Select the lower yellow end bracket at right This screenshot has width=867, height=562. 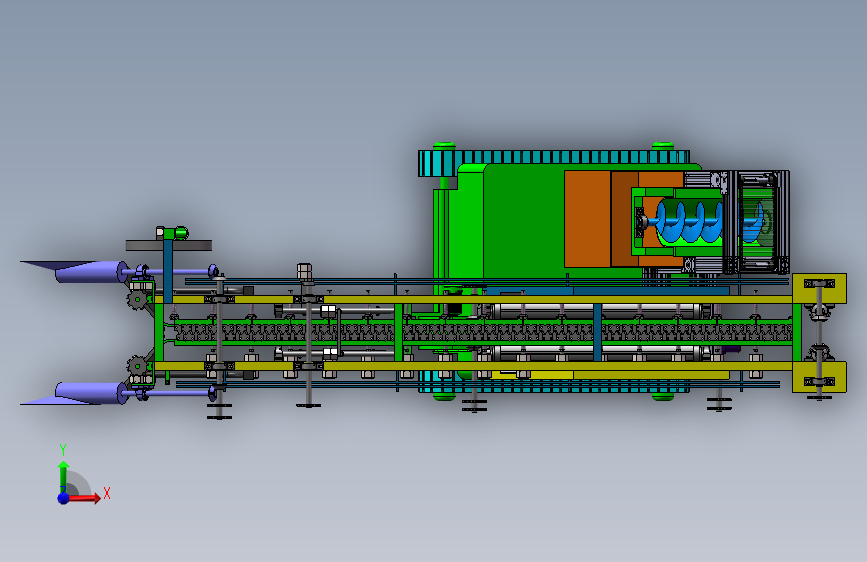(819, 377)
